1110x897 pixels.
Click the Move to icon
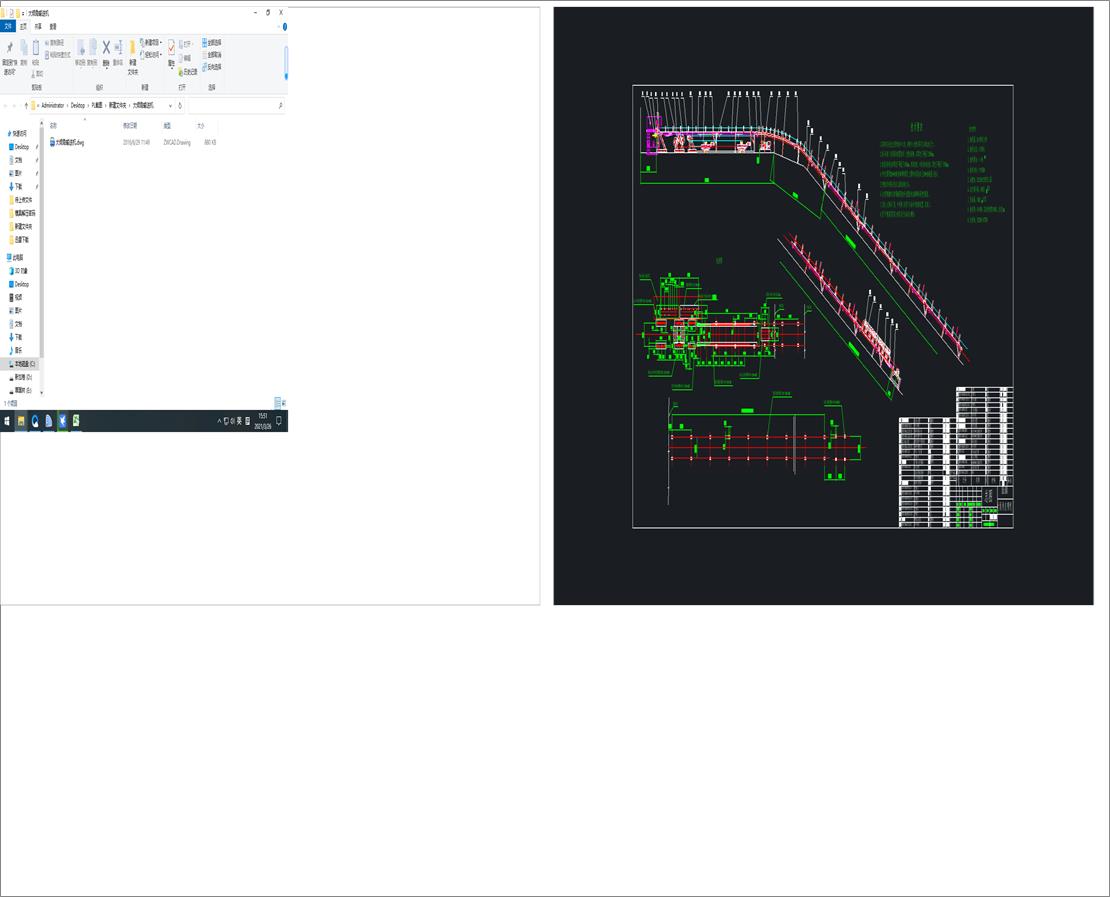(80, 53)
